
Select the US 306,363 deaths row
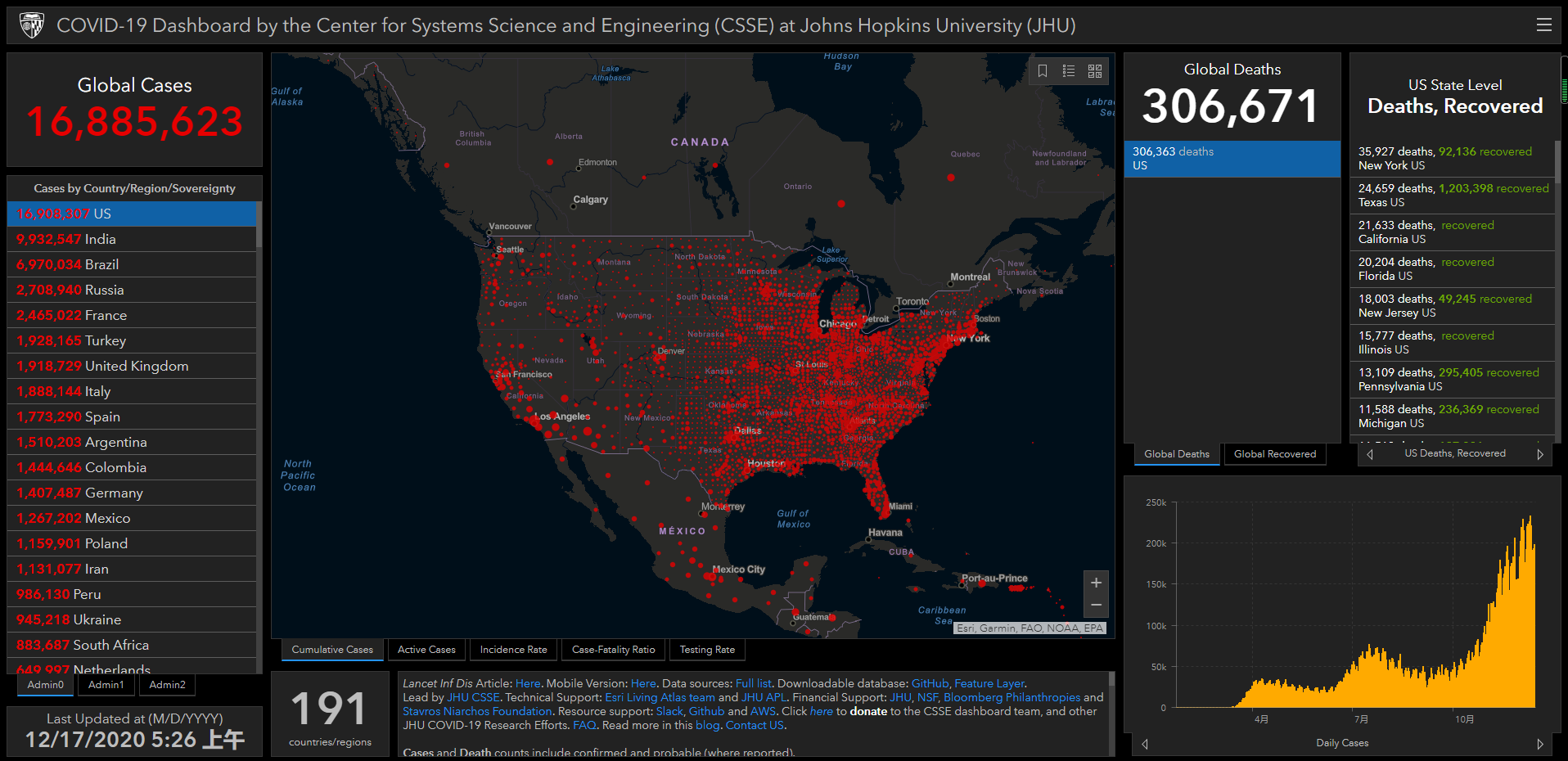[1232, 159]
